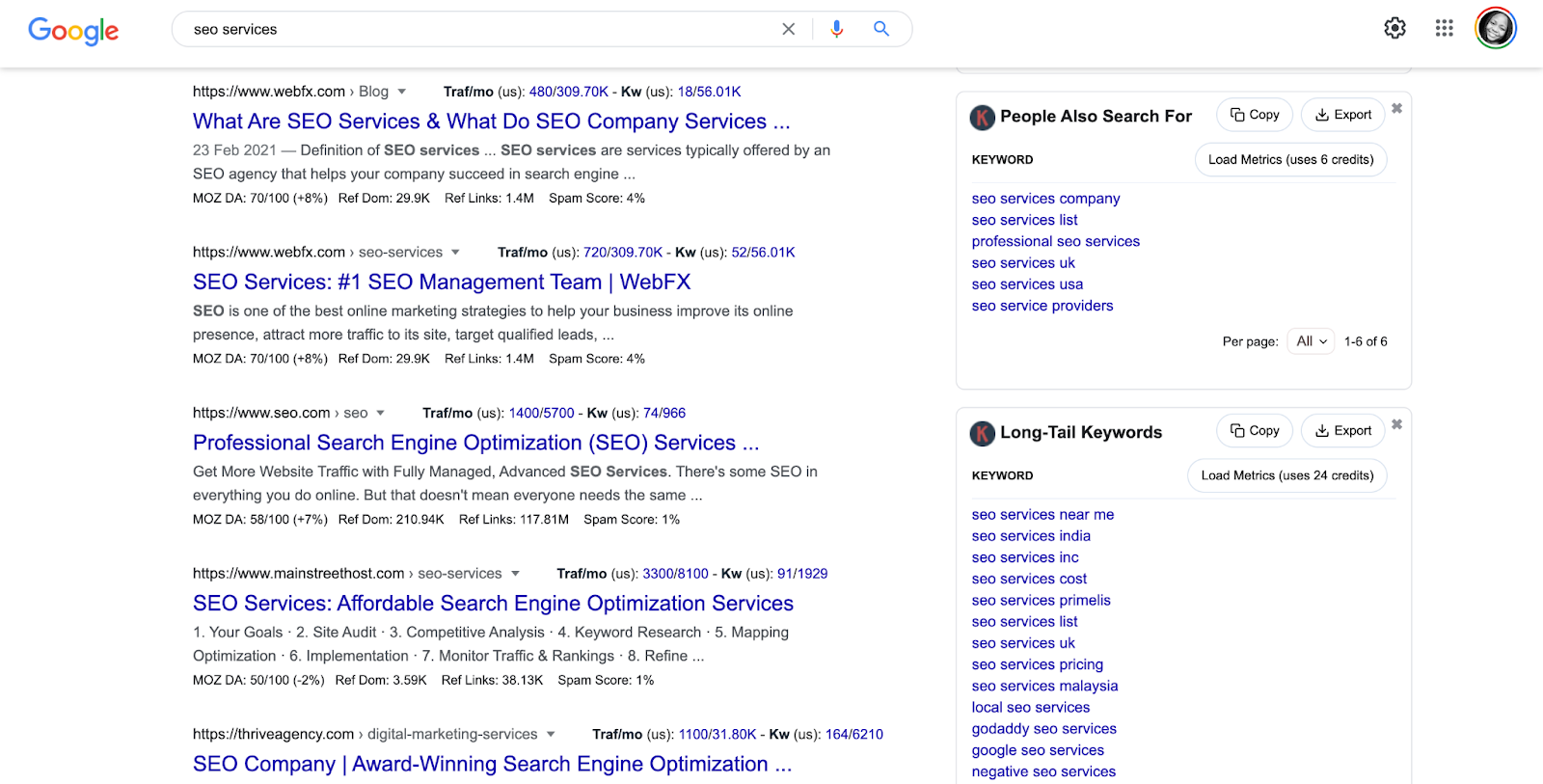Screen dimensions: 1543x784
Task: Search for seo services pricing
Action: pos(1038,664)
